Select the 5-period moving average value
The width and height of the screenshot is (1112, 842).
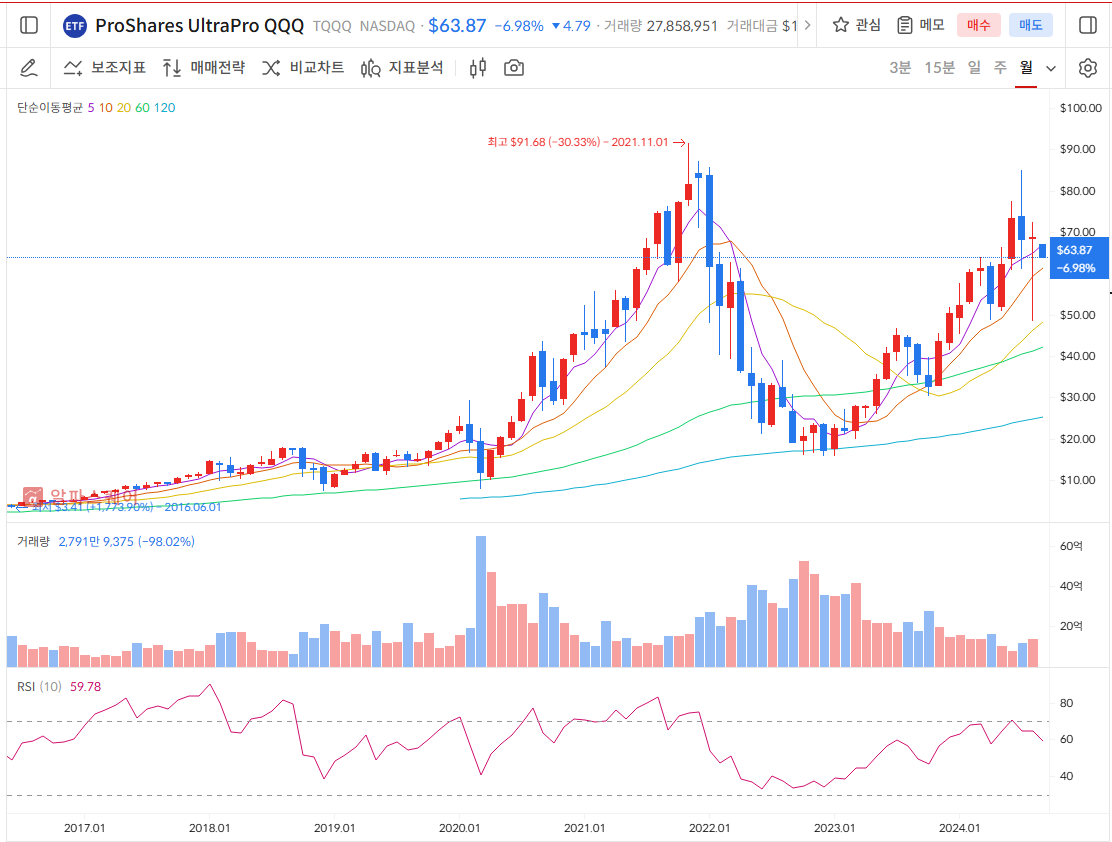tap(91, 108)
